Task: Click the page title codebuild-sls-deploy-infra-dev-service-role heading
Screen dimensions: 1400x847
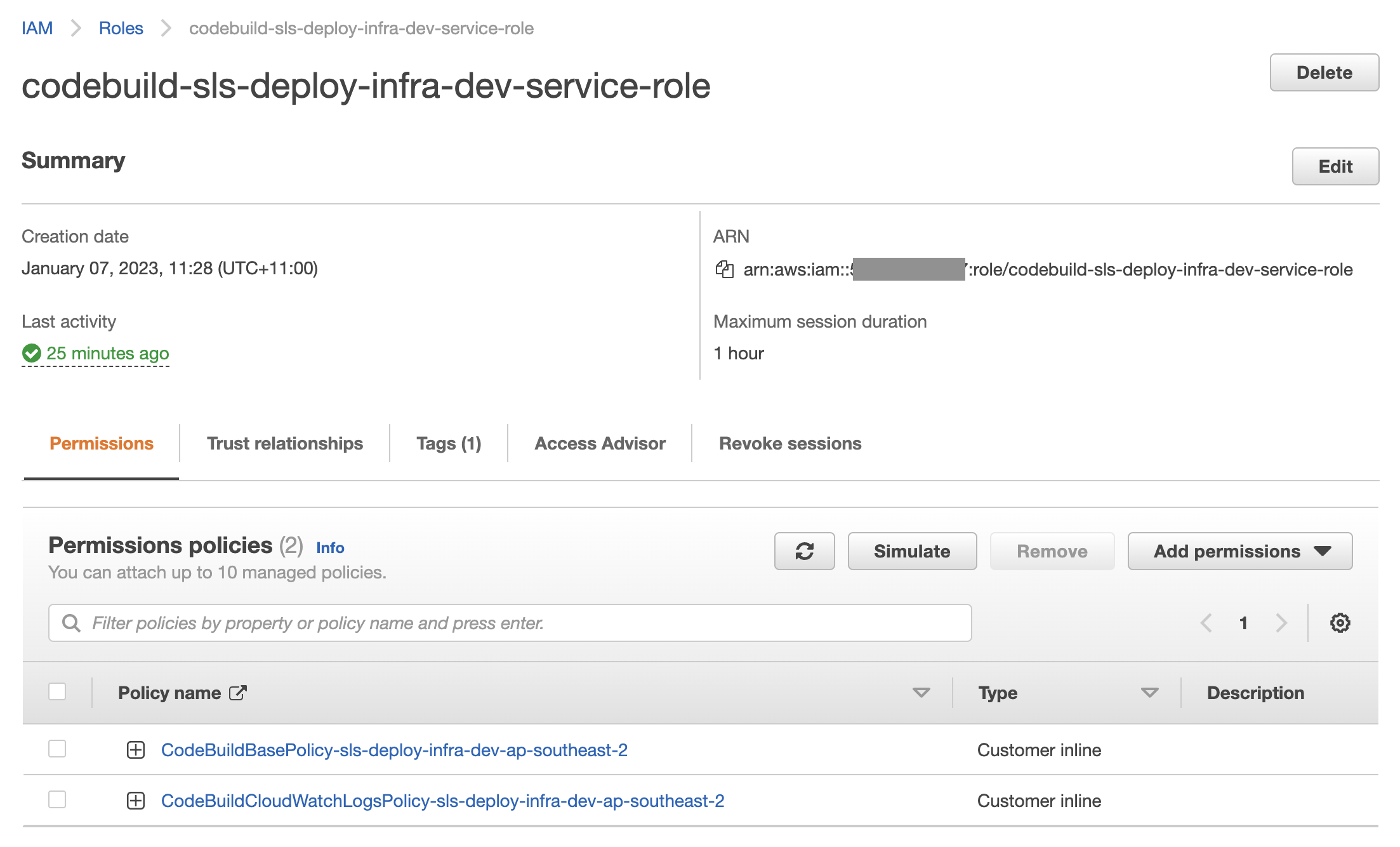Action: [x=366, y=86]
